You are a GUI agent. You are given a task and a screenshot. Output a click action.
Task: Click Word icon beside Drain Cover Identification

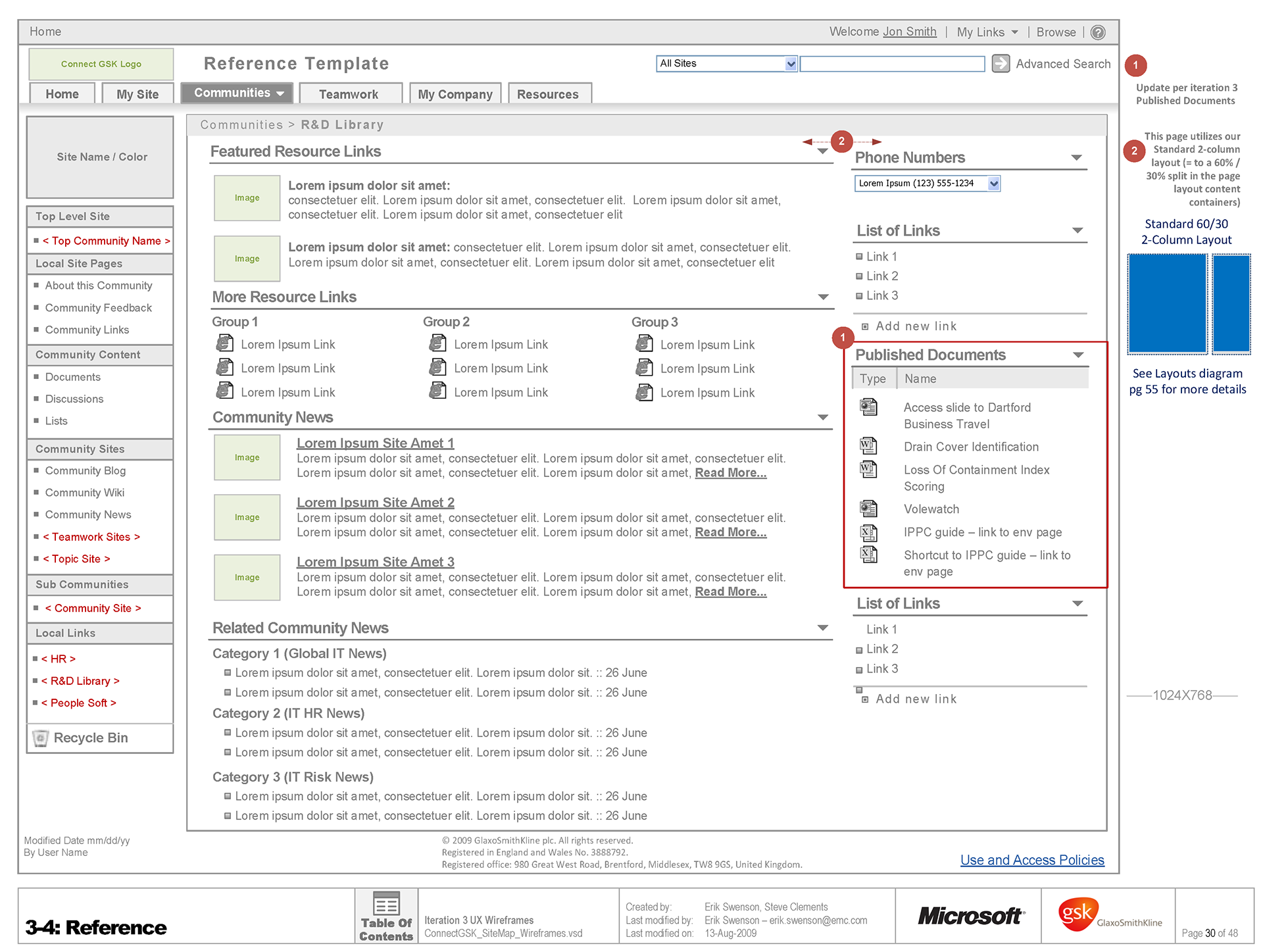point(868,446)
